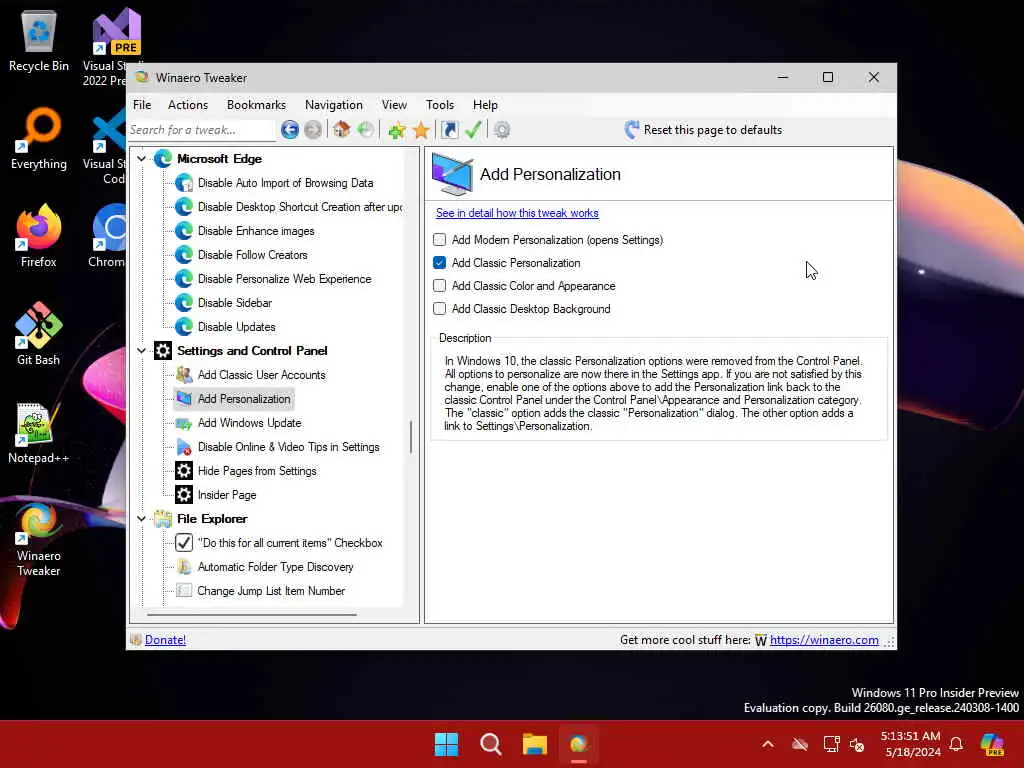Enable Add Modern Personalization checkbox
1024x768 pixels.
(x=440, y=240)
